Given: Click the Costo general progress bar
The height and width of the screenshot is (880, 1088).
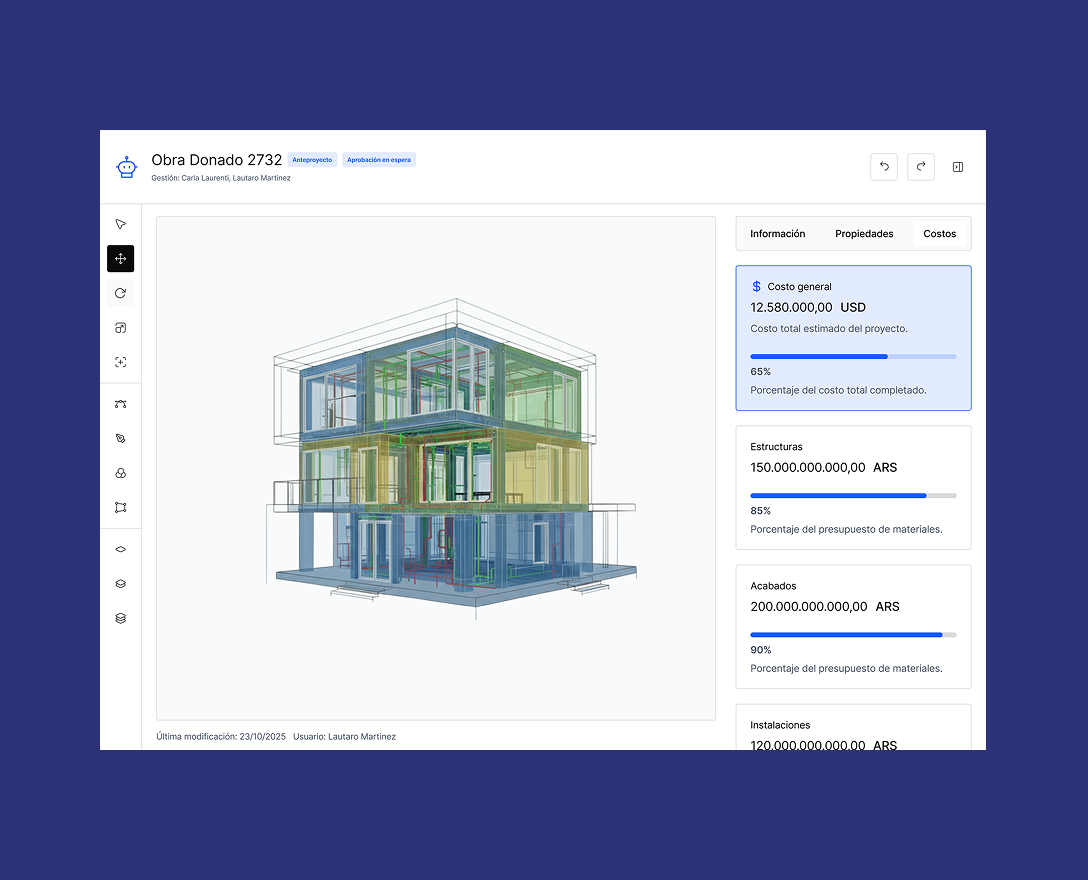Looking at the screenshot, I should coord(853,356).
